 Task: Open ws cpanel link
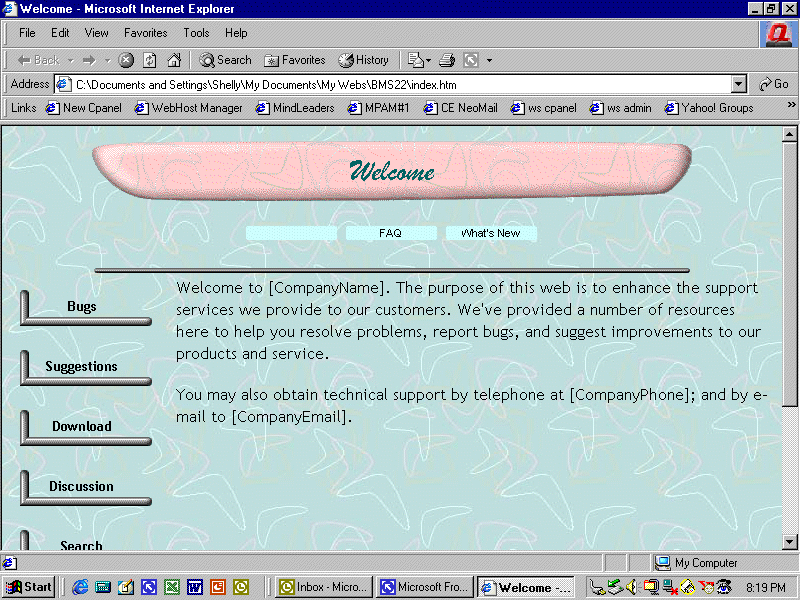click(x=543, y=108)
